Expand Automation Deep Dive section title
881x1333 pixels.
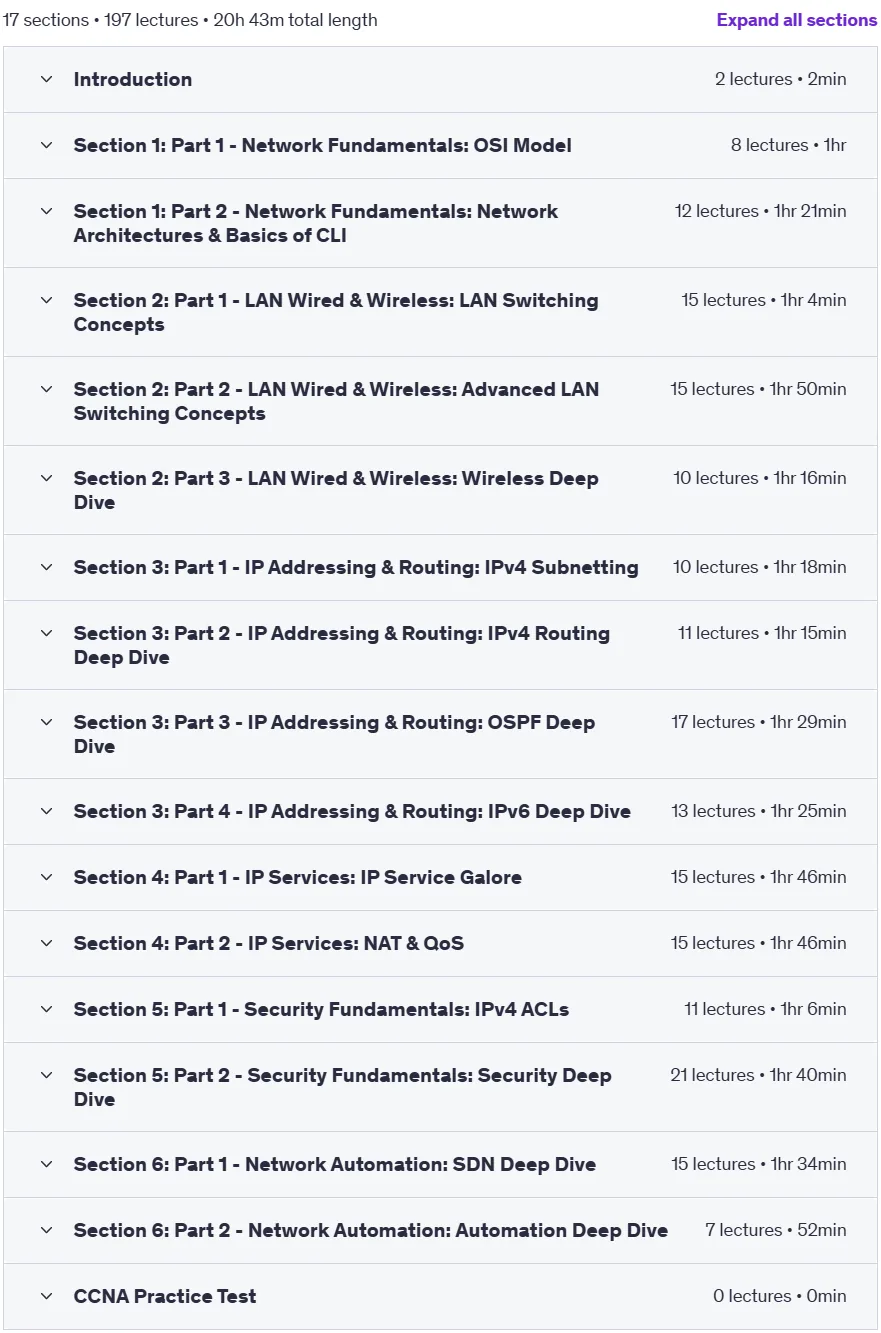click(x=370, y=1230)
